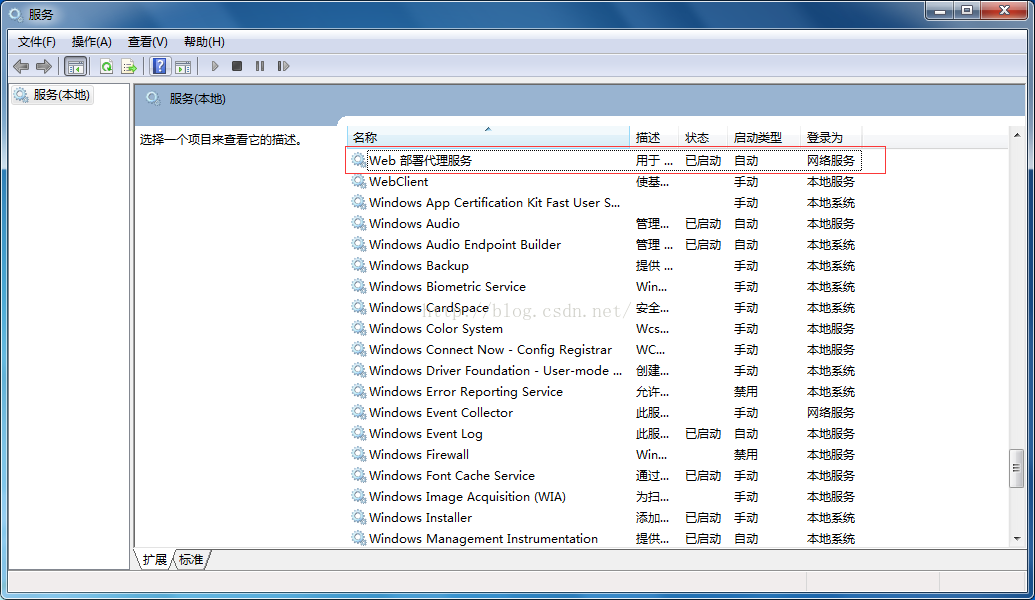Click the Export List toolbar icon
1035x600 pixels.
point(129,66)
